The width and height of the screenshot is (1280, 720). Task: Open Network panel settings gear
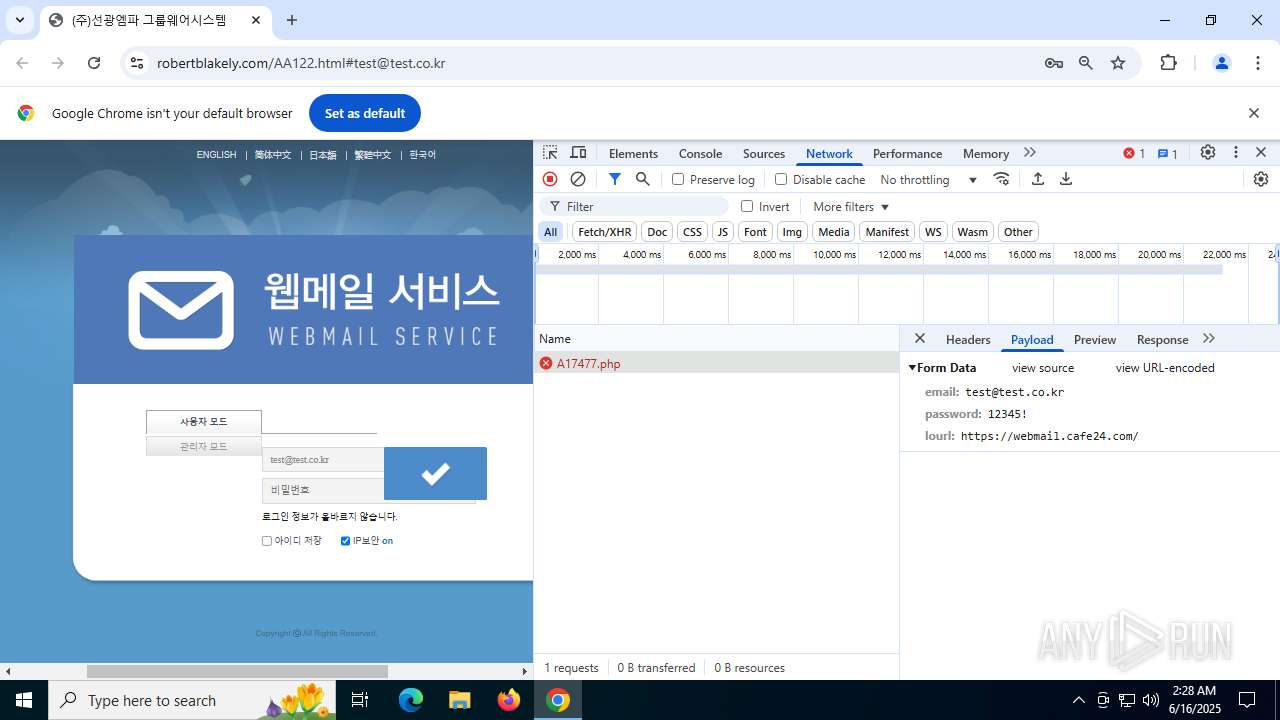[1261, 179]
